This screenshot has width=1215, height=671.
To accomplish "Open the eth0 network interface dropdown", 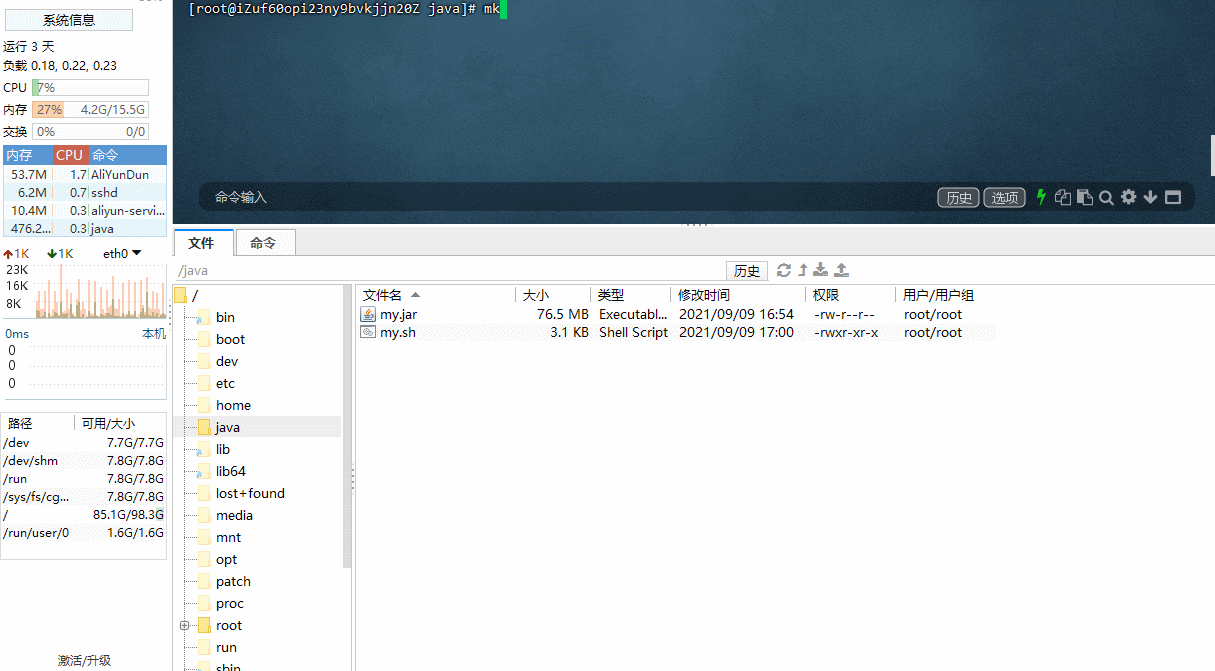I will click(122, 253).
